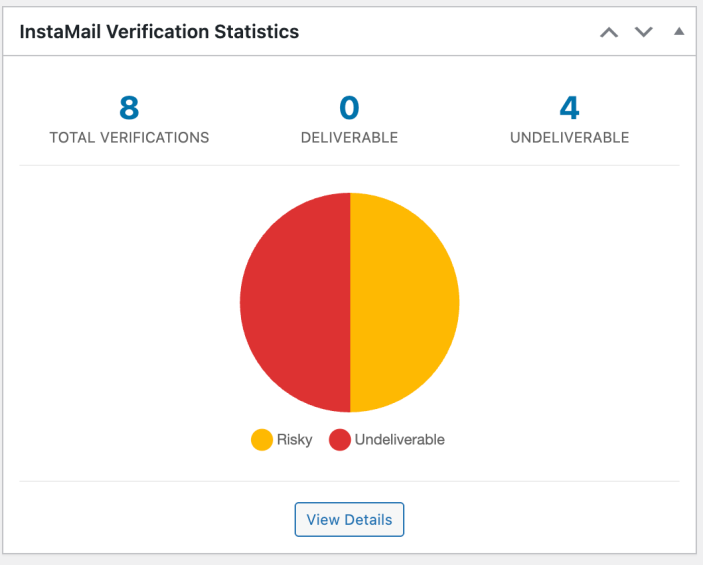Click the Deliverable label
This screenshot has width=703, height=565.
pyautogui.click(x=349, y=138)
